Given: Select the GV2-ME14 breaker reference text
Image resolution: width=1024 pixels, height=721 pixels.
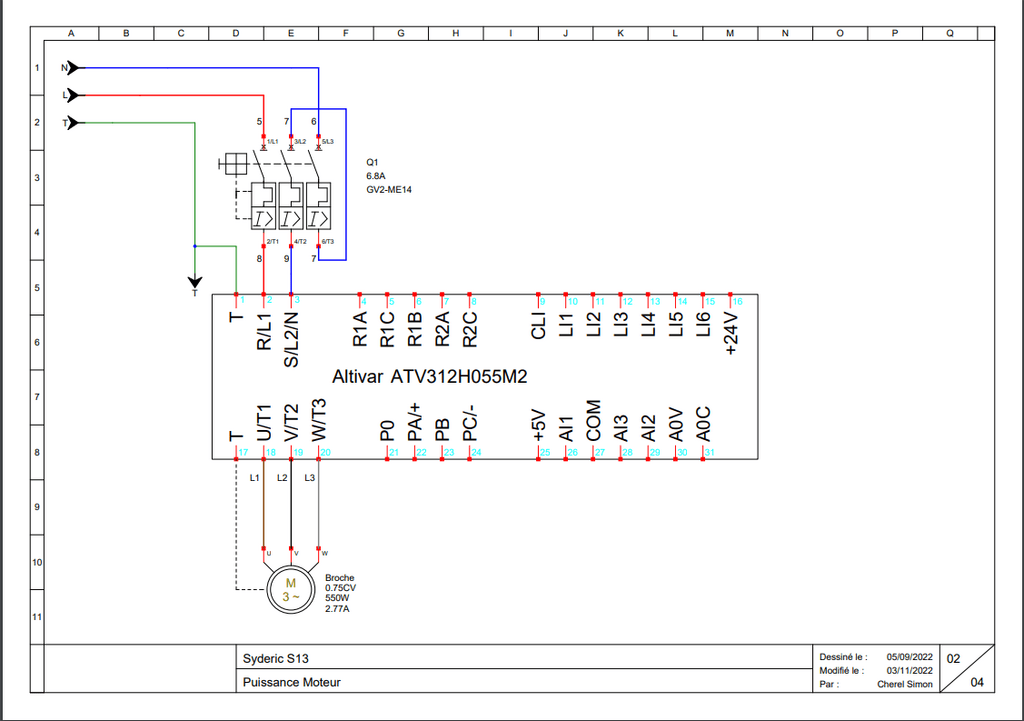Looking at the screenshot, I should (388, 188).
